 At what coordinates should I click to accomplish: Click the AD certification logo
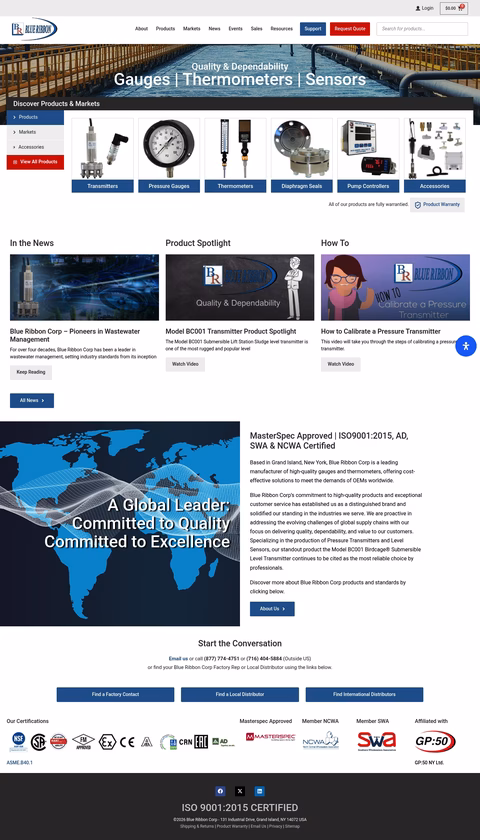223,741
